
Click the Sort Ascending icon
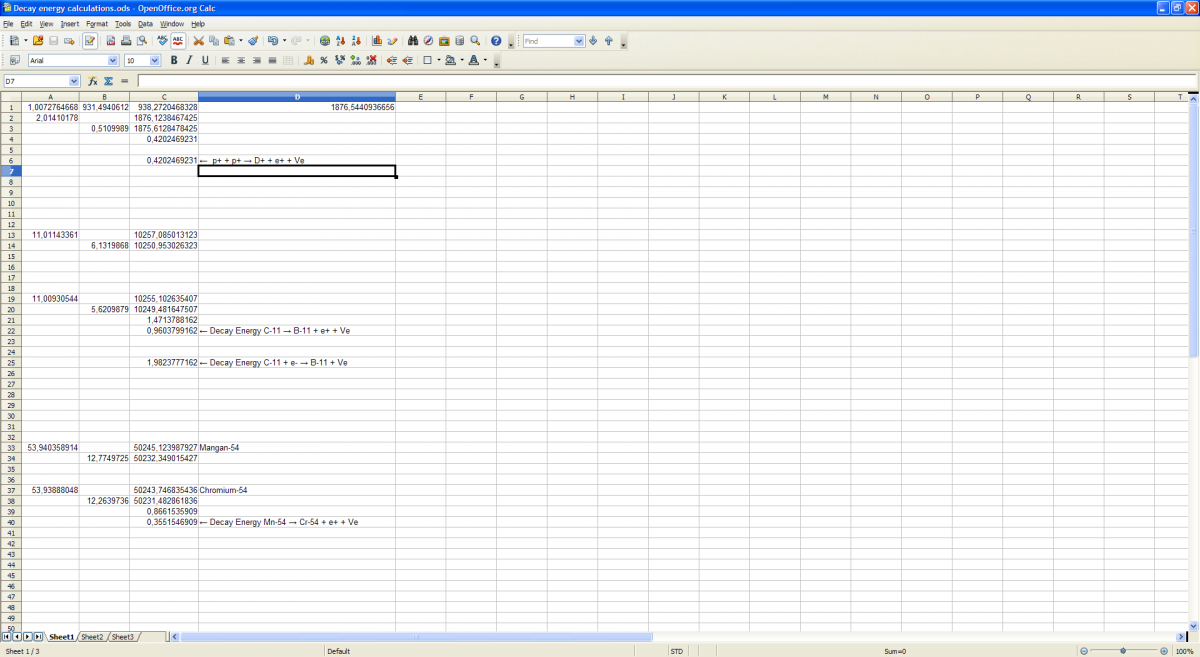[341, 41]
